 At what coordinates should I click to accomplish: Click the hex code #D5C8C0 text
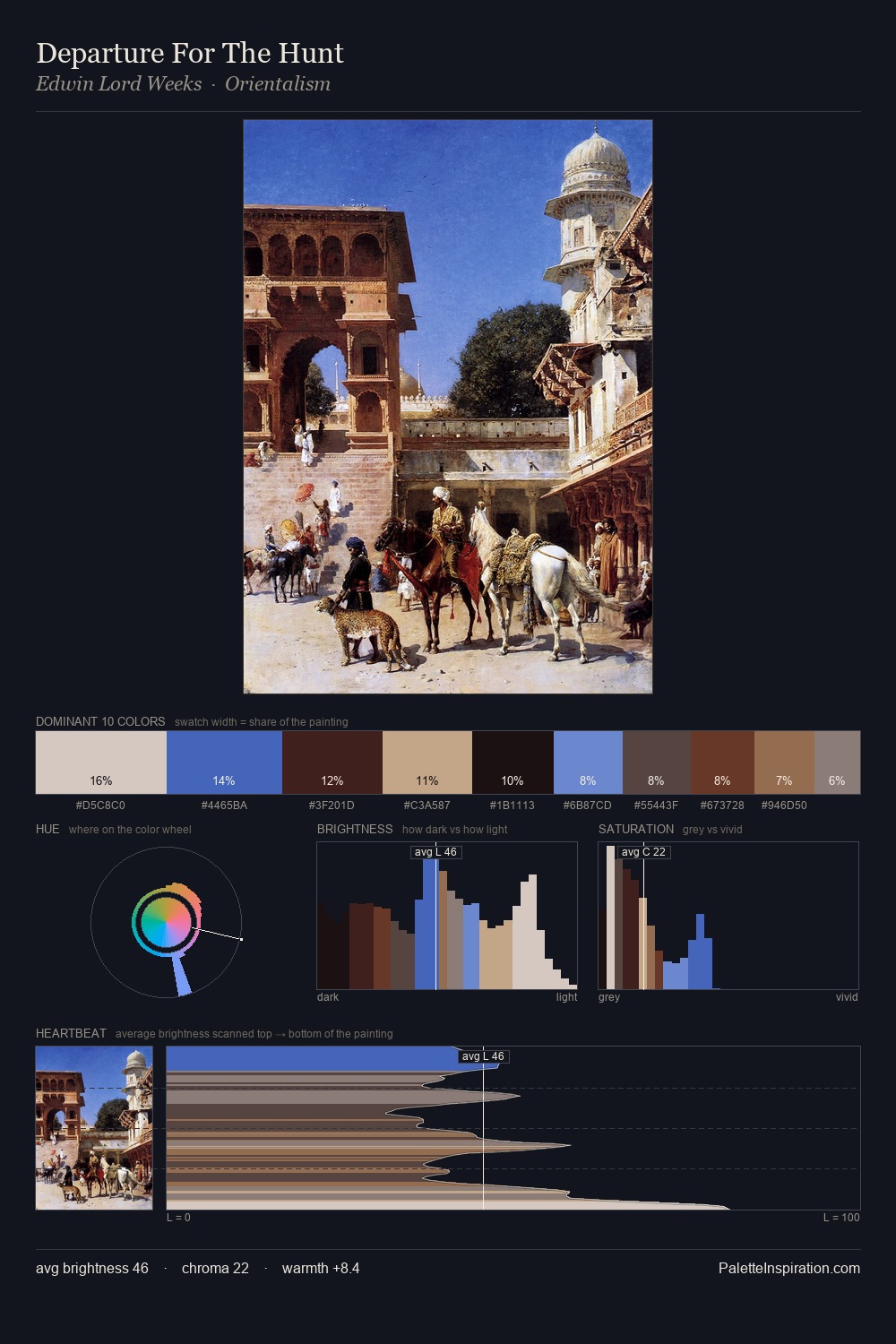click(100, 805)
